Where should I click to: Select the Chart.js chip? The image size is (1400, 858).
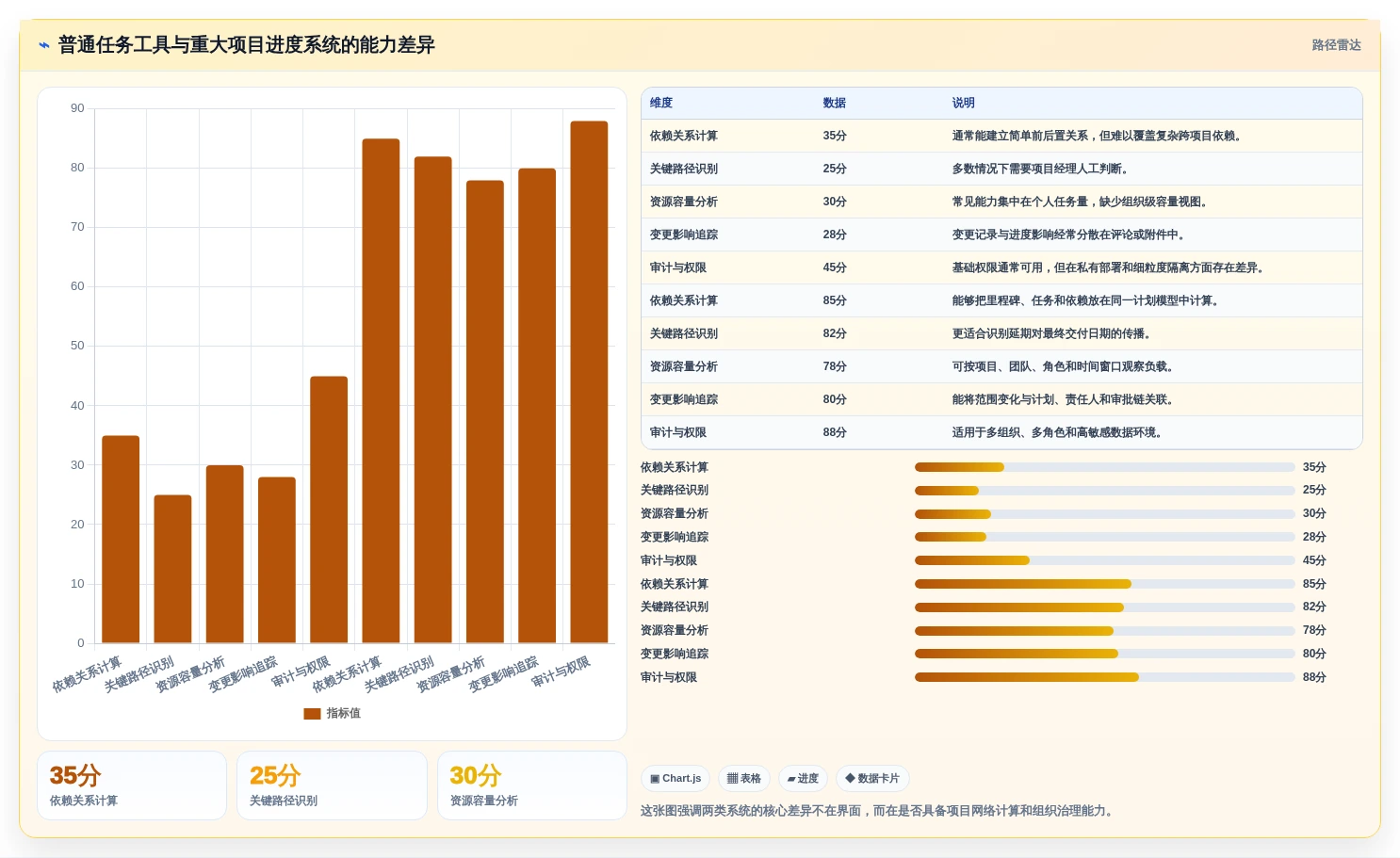pyautogui.click(x=676, y=778)
